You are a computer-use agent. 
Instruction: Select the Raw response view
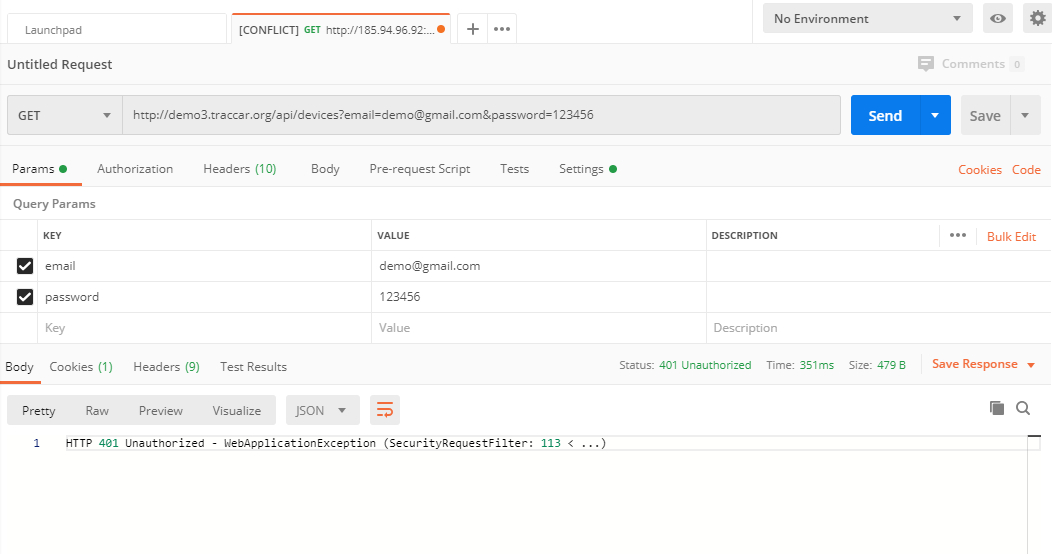tap(97, 411)
